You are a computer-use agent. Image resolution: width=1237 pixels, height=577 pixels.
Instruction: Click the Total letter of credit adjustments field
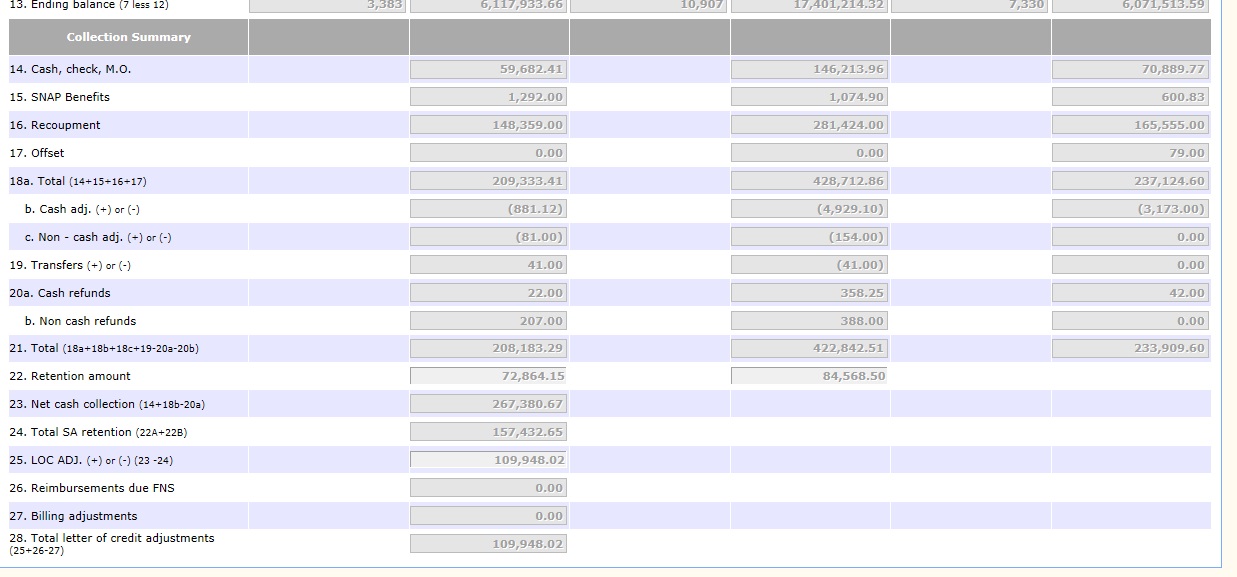pyautogui.click(x=488, y=544)
